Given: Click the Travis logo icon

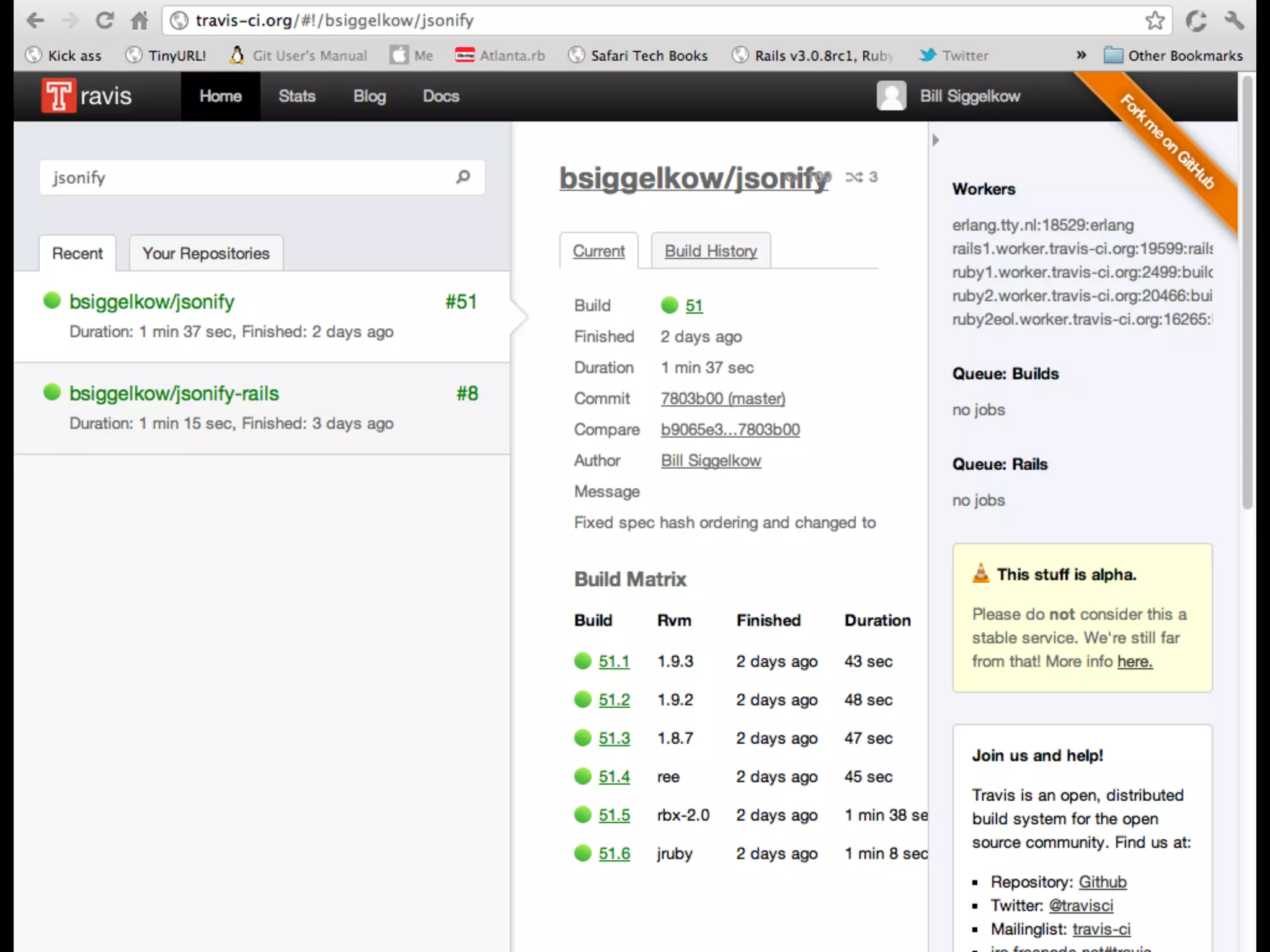Looking at the screenshot, I should [59, 96].
